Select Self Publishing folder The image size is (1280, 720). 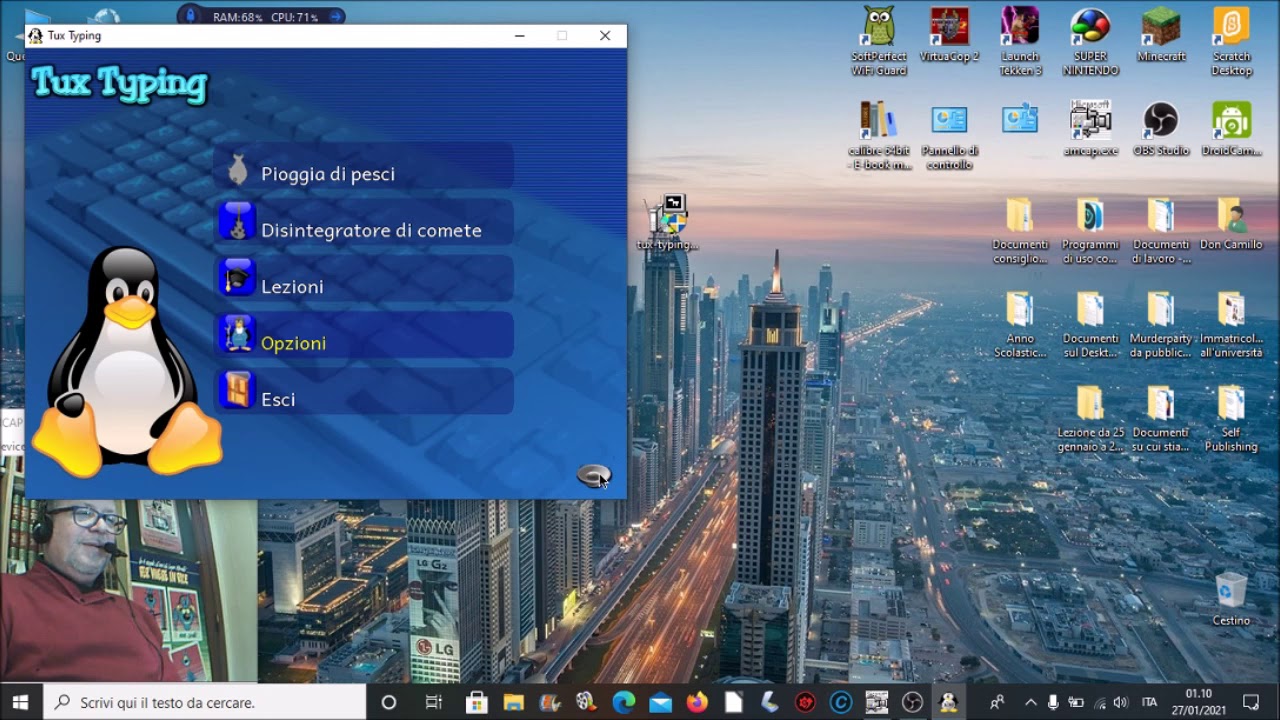click(1231, 418)
